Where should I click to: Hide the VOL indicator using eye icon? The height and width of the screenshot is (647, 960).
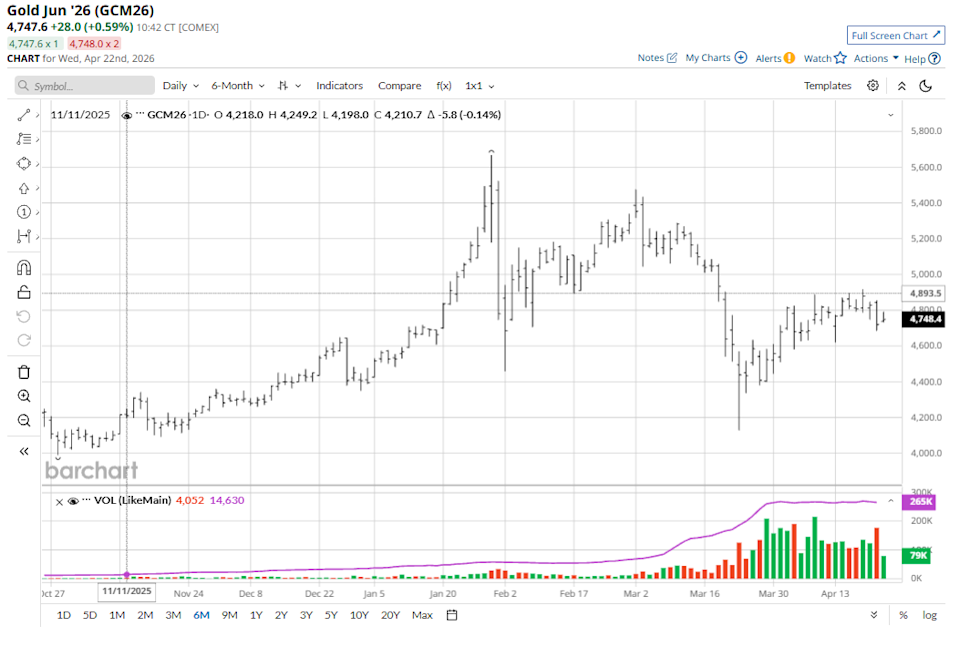[72, 501]
